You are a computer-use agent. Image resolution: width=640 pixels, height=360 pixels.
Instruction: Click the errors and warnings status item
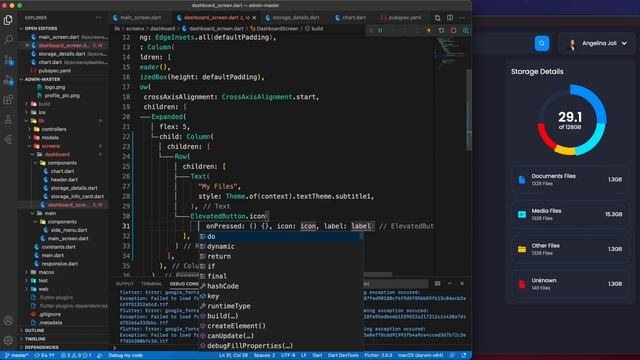pos(76,356)
